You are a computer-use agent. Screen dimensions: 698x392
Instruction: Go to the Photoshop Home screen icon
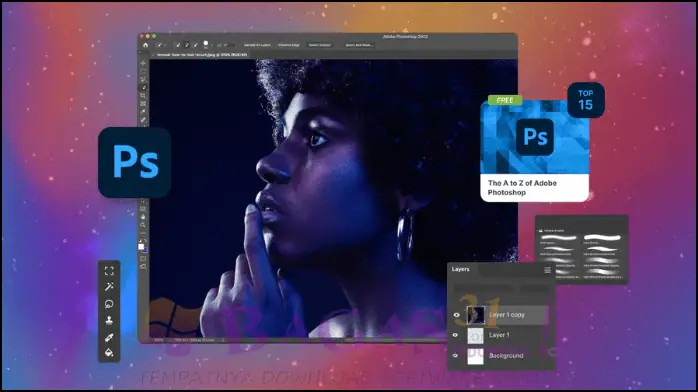[145, 45]
